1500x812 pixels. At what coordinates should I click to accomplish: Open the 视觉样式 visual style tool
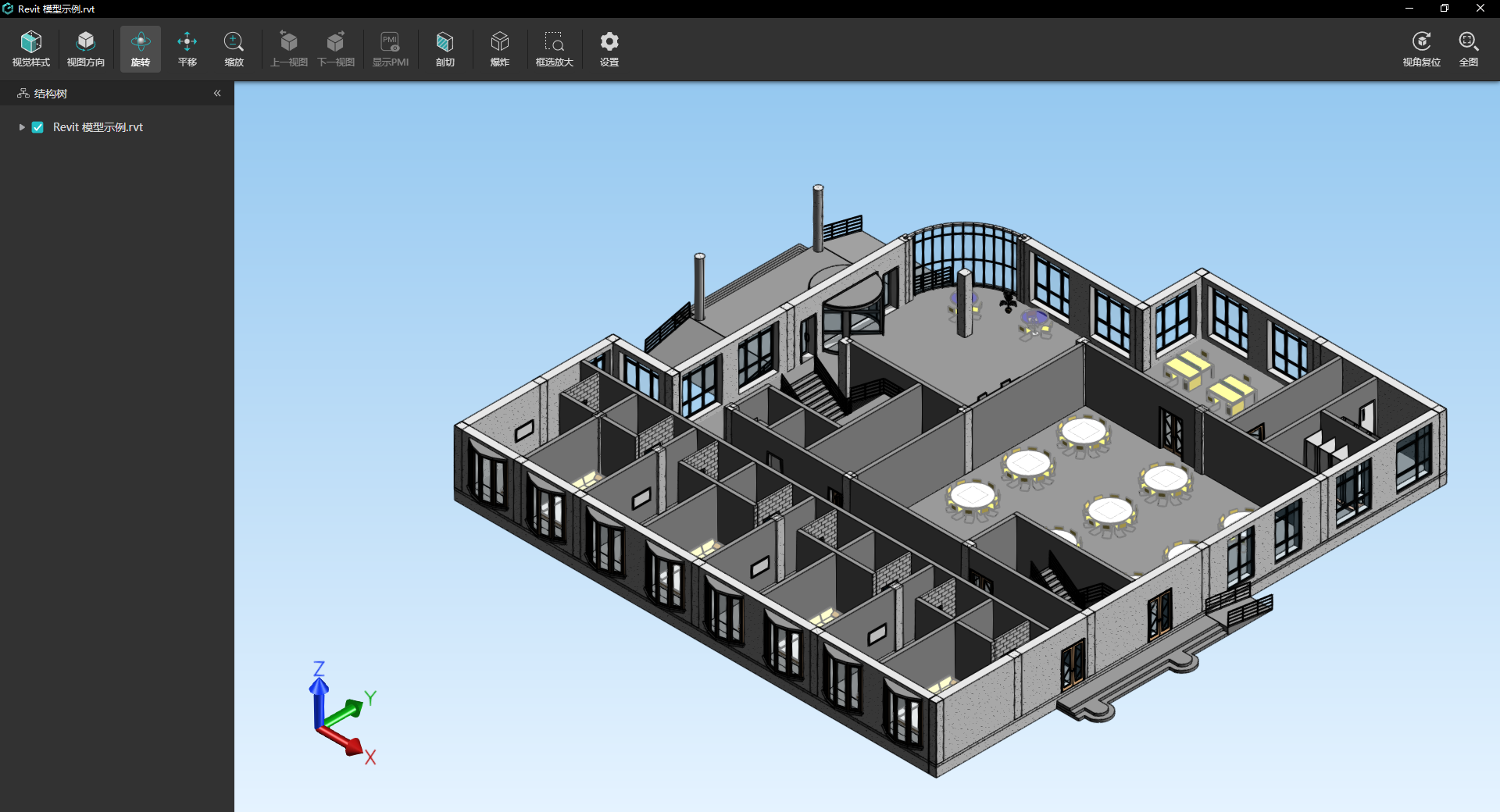[x=31, y=48]
